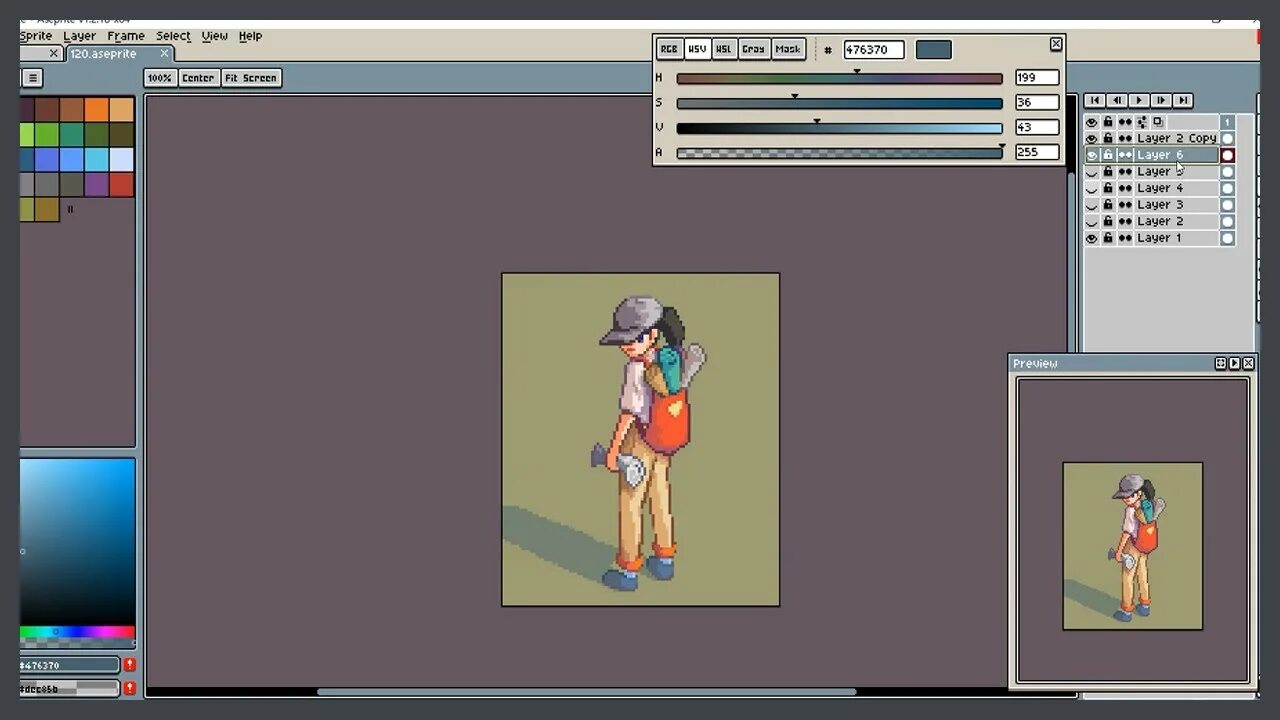Pick the red palette swatch
Viewport: 1280px width, 720px height.
122,184
